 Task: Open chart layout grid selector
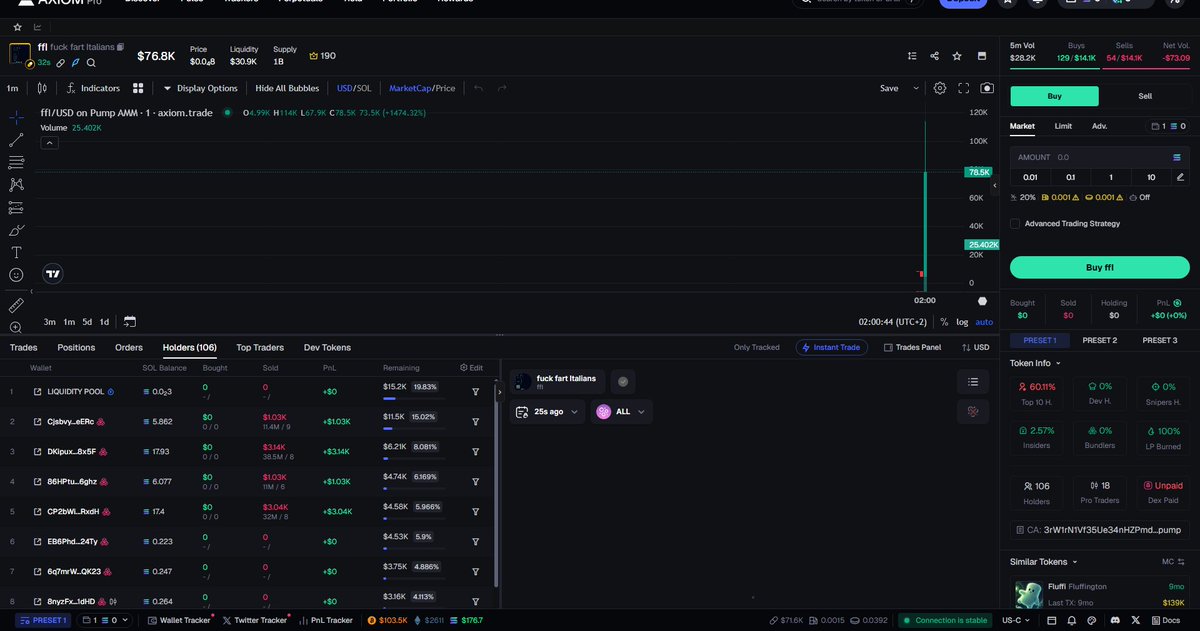coord(138,88)
